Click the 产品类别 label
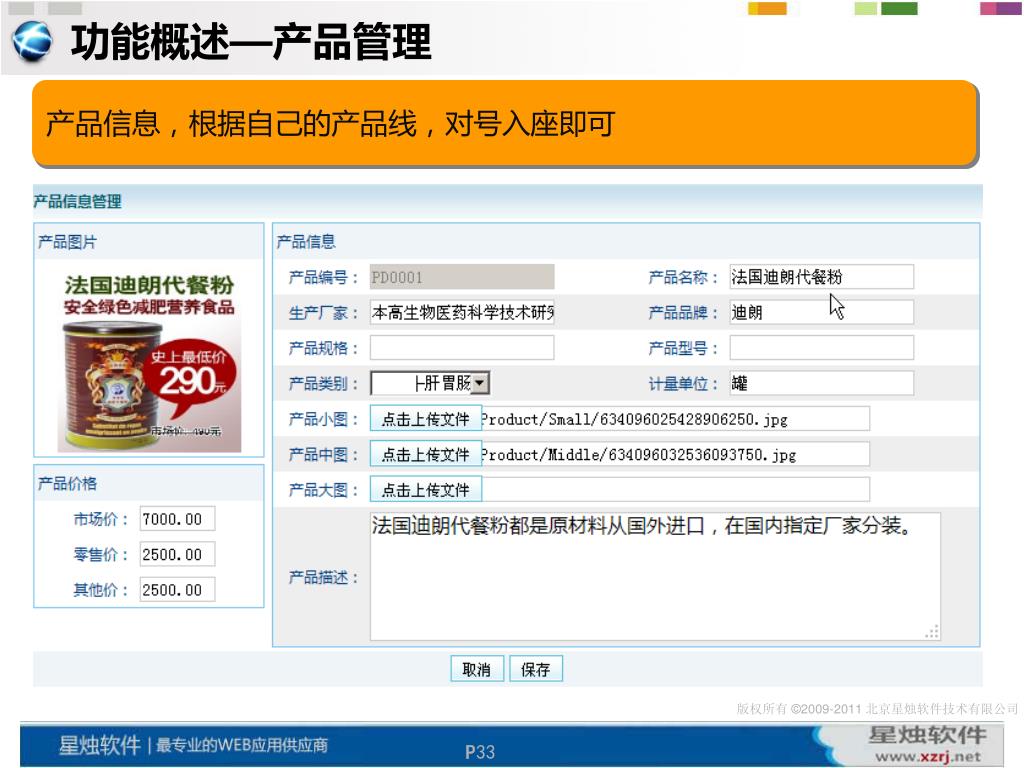Viewport: 1024px width, 768px height. click(x=323, y=383)
